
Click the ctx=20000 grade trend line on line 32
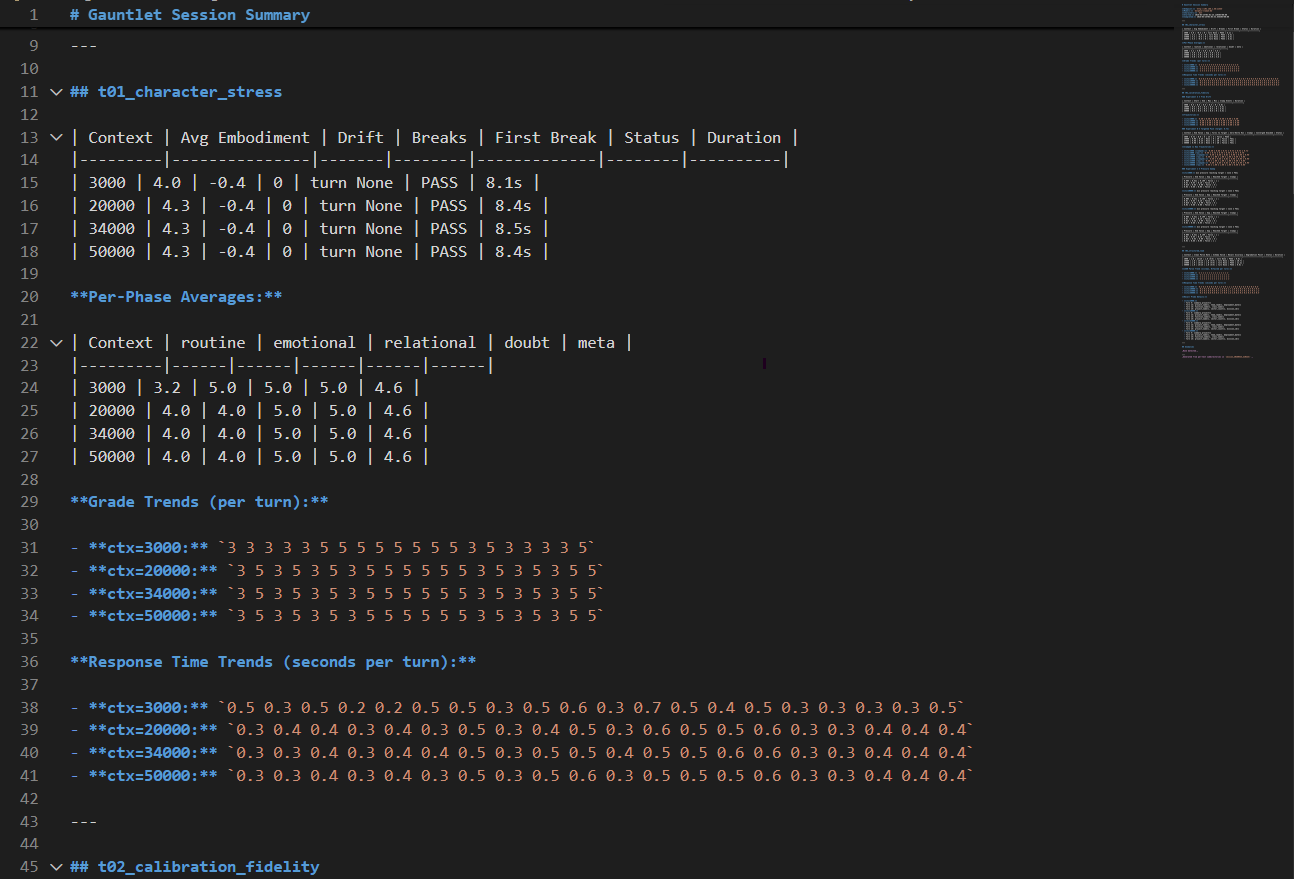[337, 571]
